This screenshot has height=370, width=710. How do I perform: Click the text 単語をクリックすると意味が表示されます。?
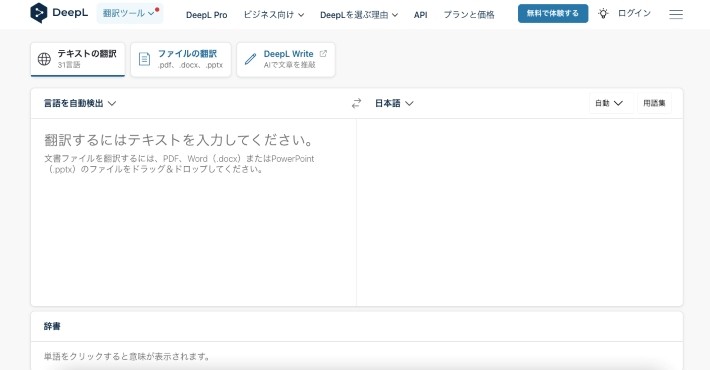click(127, 356)
